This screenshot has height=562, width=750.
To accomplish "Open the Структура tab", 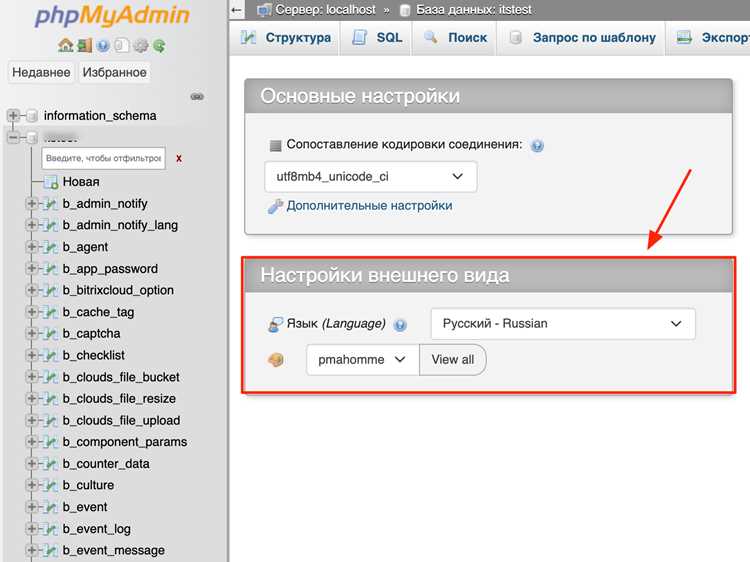I will click(286, 37).
